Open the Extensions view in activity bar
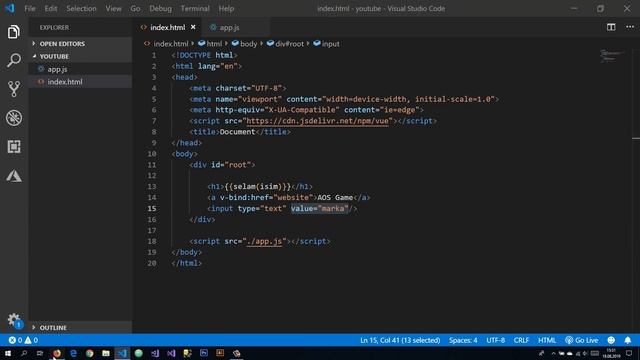Image resolution: width=640 pixels, height=360 pixels. [13, 147]
